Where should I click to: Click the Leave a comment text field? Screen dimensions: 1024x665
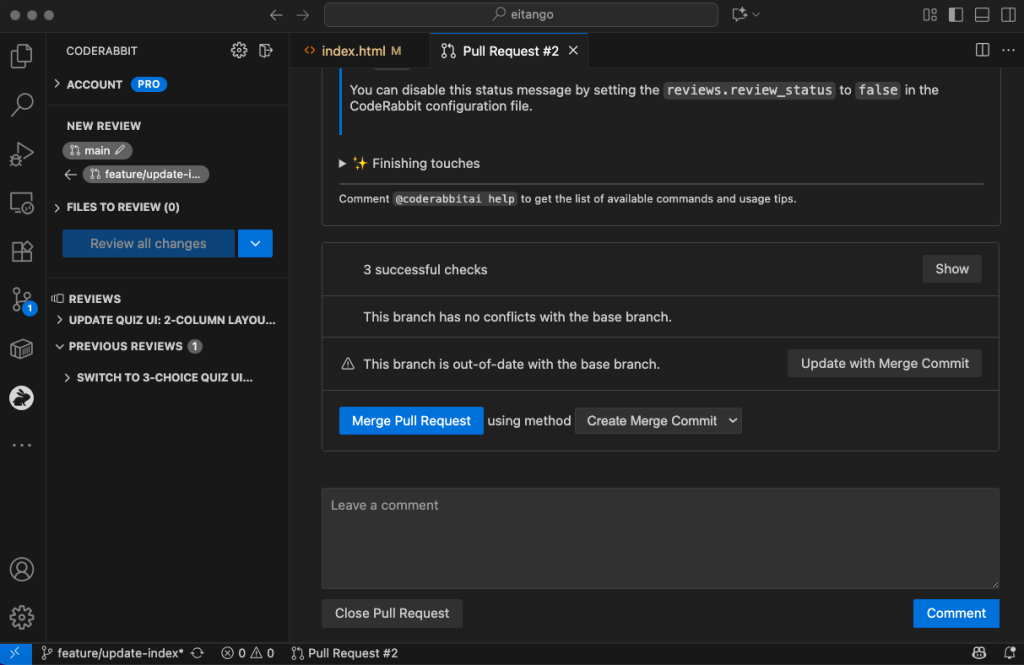pyautogui.click(x=660, y=538)
